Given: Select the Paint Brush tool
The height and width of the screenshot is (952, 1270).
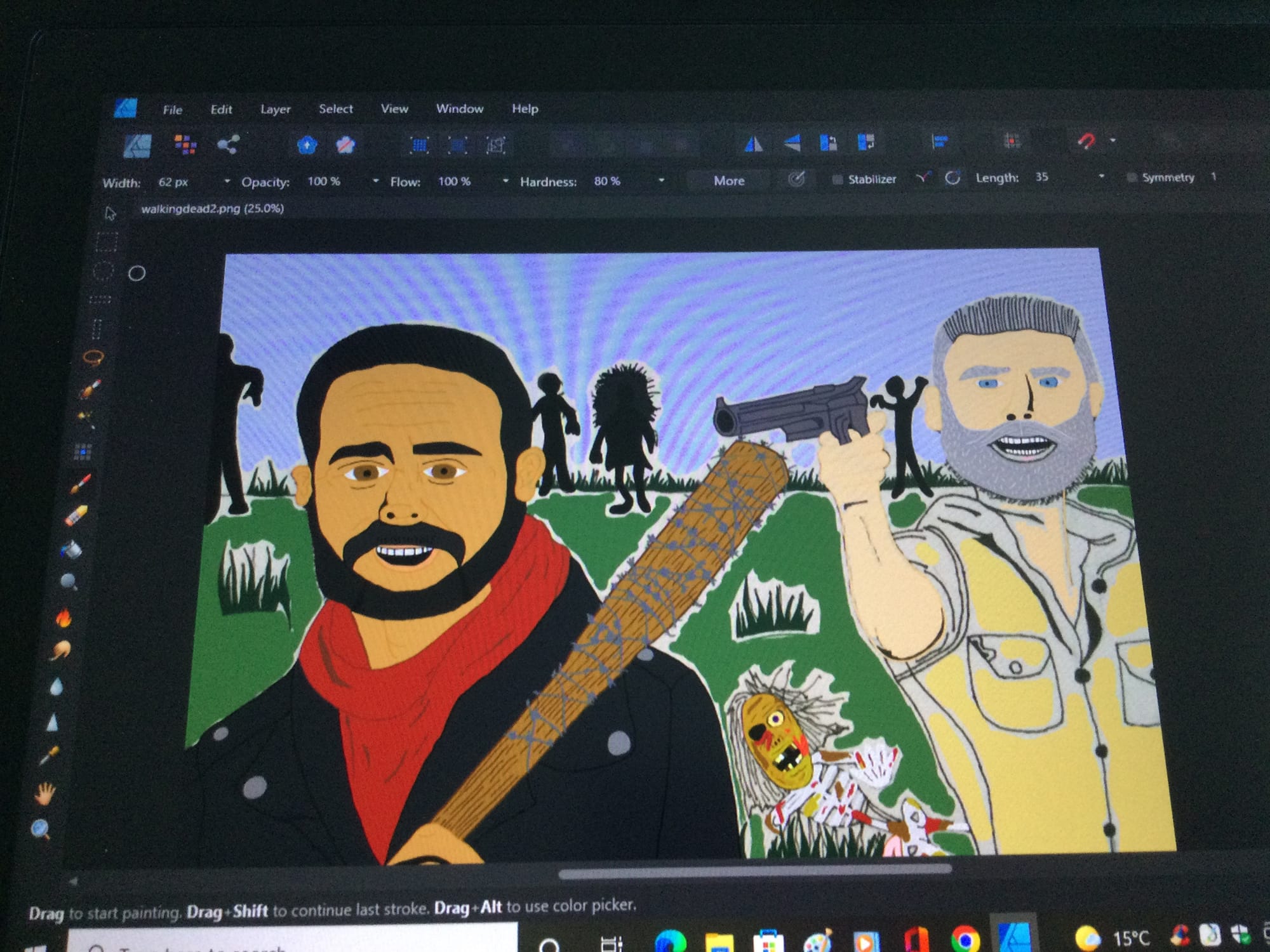Looking at the screenshot, I should [80, 484].
